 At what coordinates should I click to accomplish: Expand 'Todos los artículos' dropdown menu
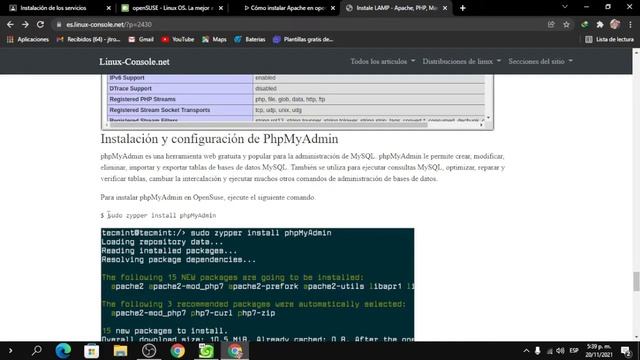pyautogui.click(x=382, y=61)
